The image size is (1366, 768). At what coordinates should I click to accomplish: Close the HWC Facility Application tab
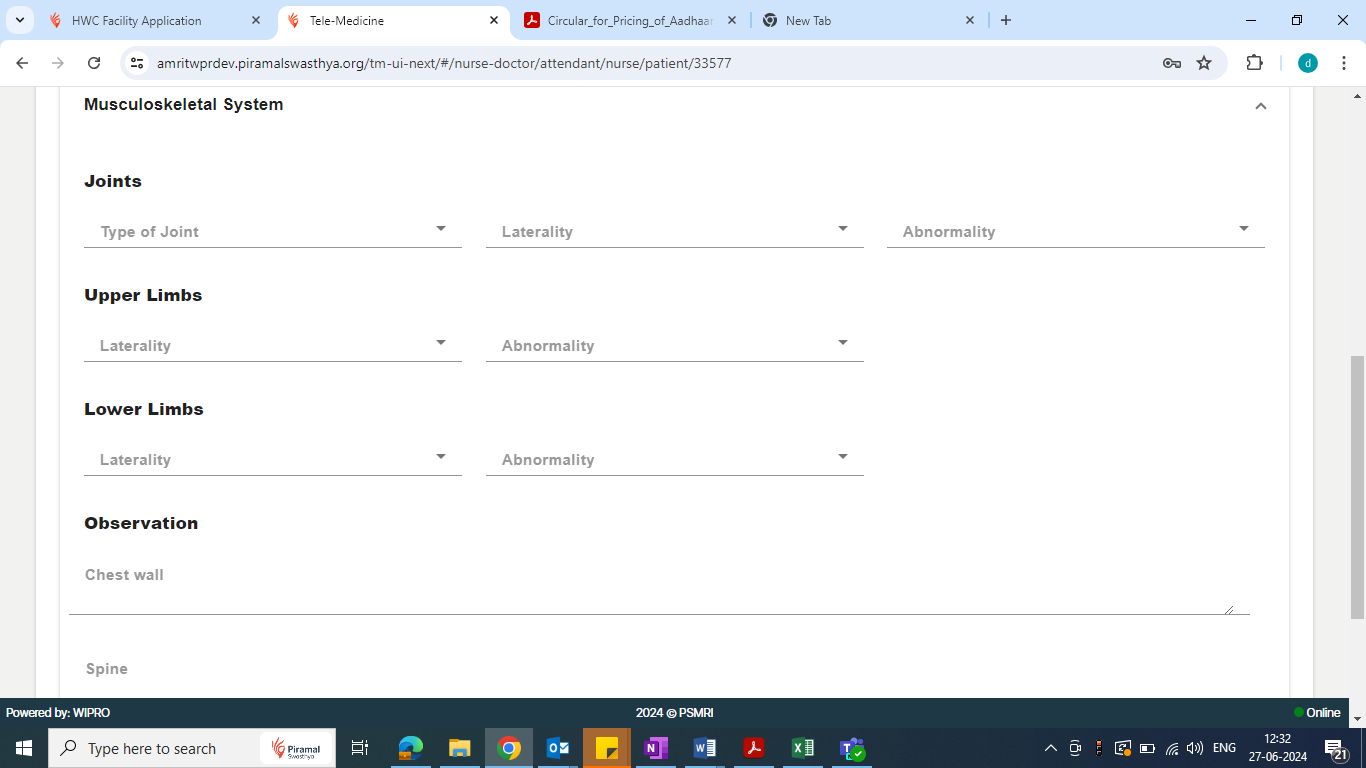(255, 20)
